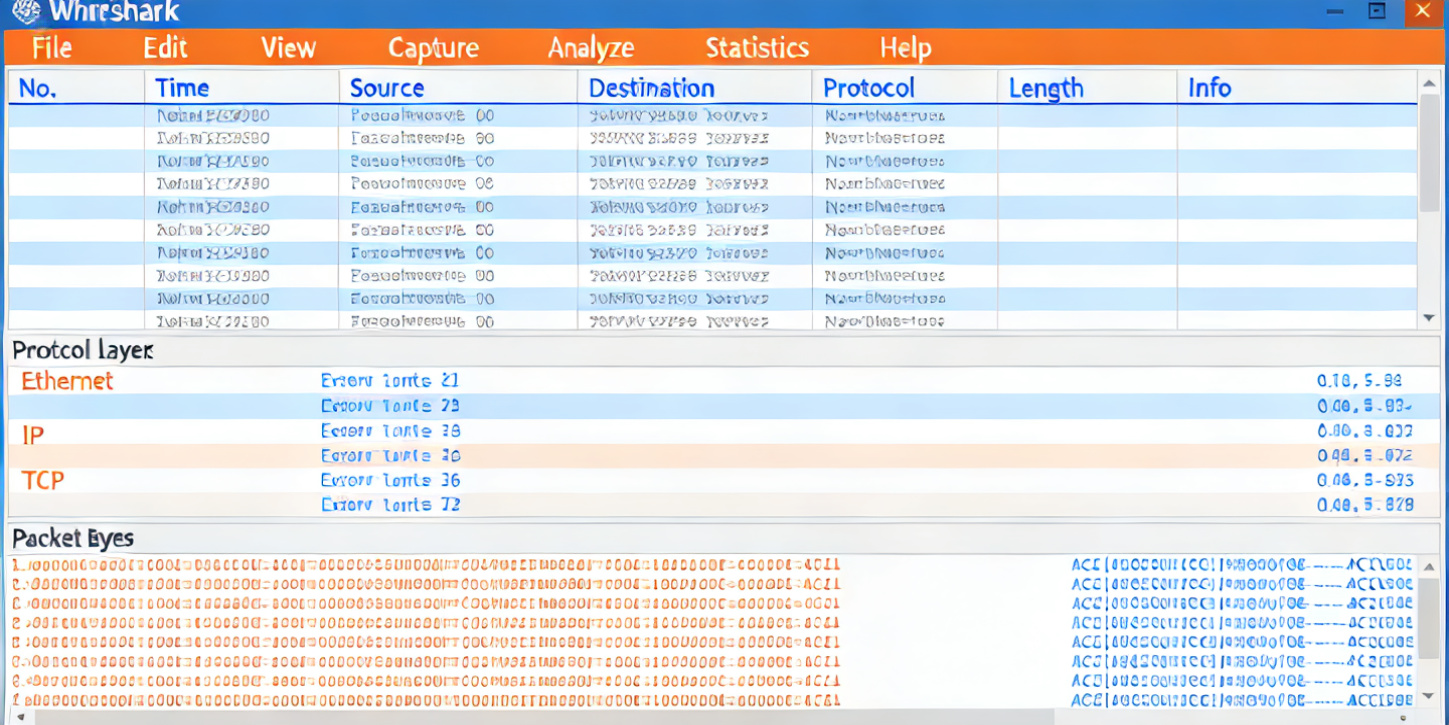Open the Analyze menu
1449x725 pixels.
(x=591, y=48)
